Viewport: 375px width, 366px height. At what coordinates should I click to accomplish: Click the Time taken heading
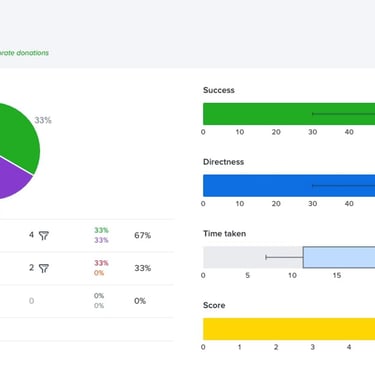click(x=224, y=233)
